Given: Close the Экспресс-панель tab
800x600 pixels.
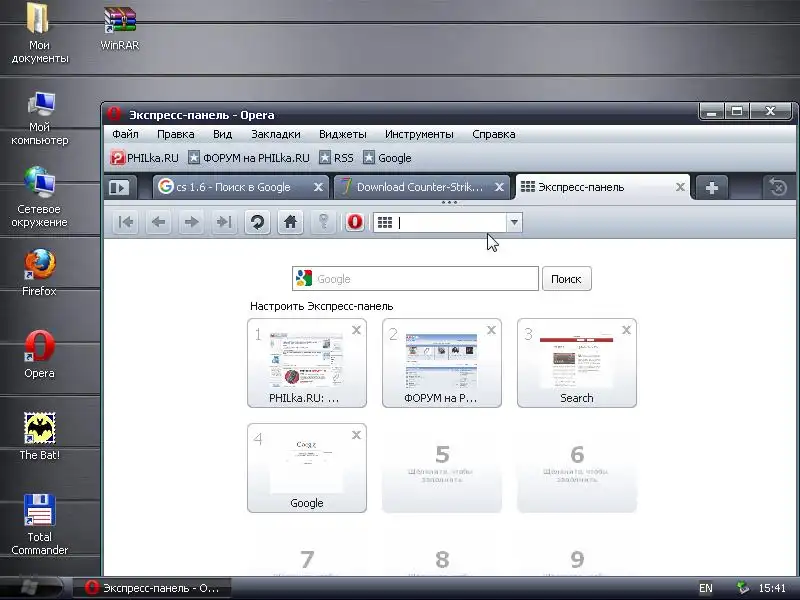Looking at the screenshot, I should click(x=680, y=187).
